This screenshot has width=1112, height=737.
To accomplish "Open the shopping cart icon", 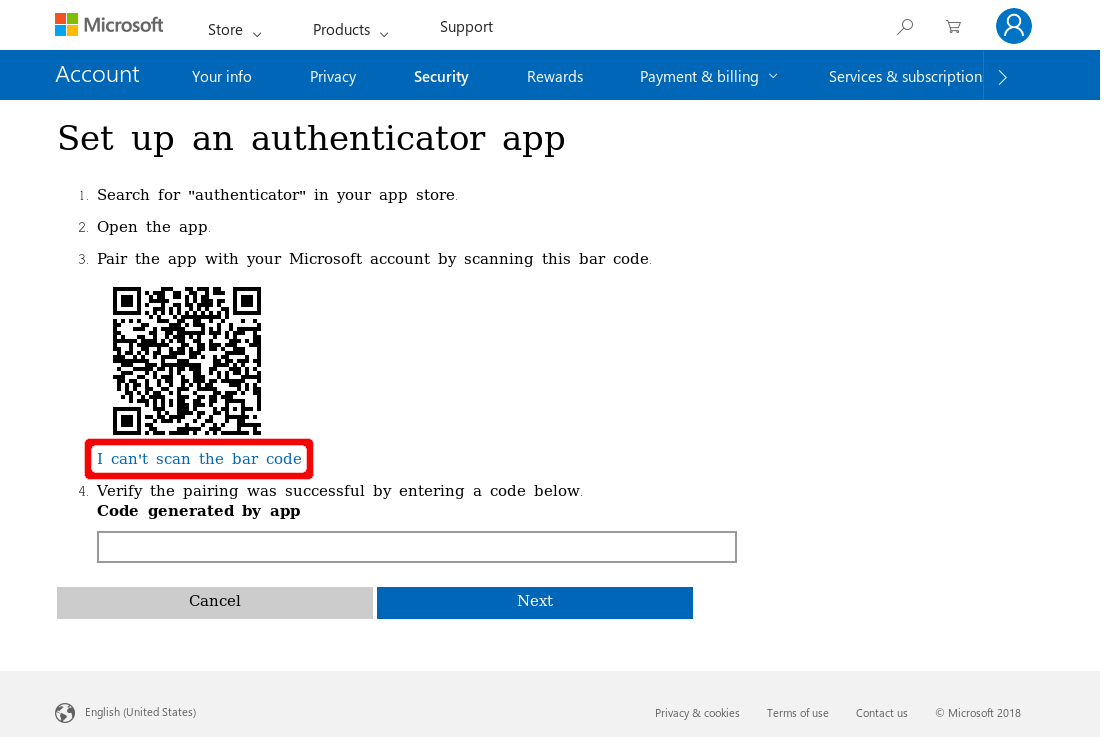I will pyautogui.click(x=953, y=27).
